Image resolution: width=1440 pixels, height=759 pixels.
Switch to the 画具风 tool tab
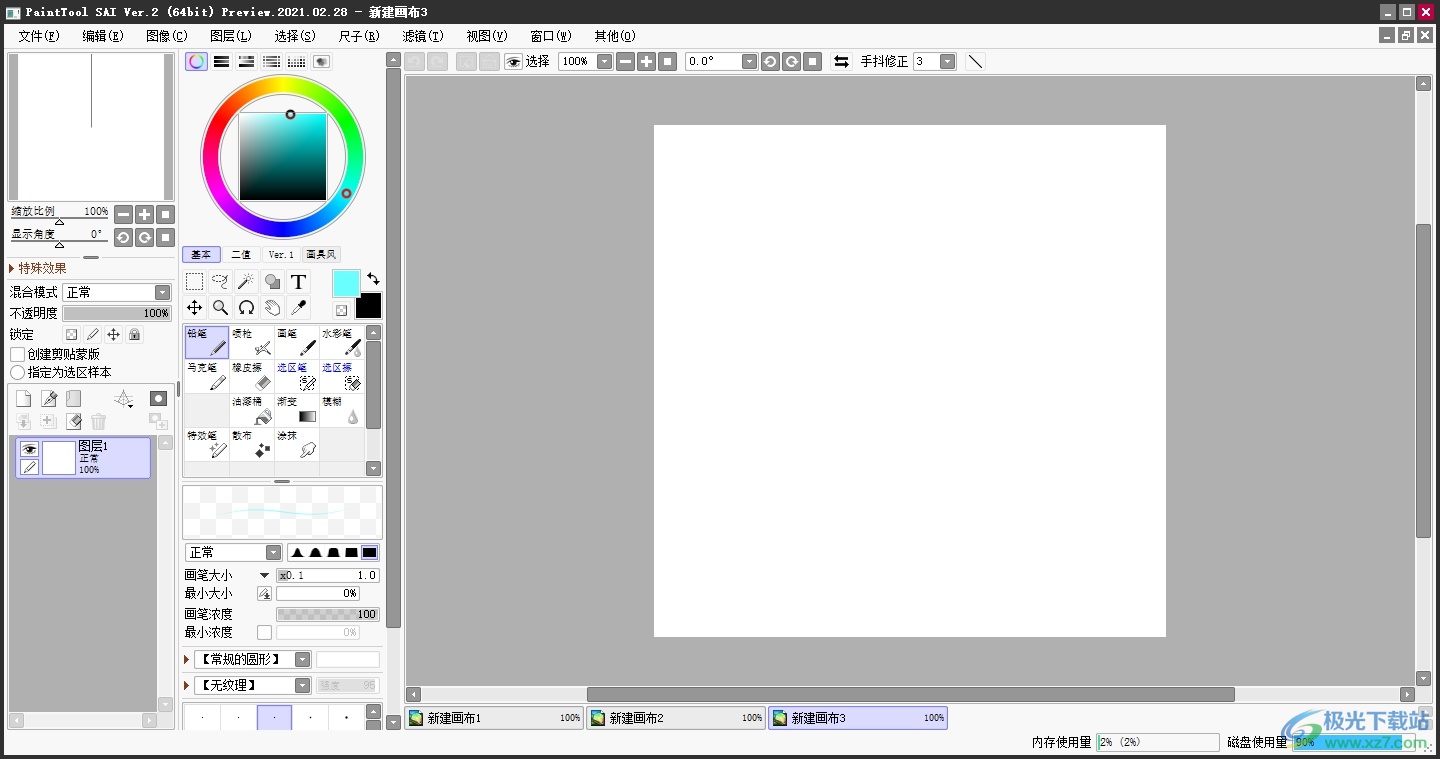[322, 254]
